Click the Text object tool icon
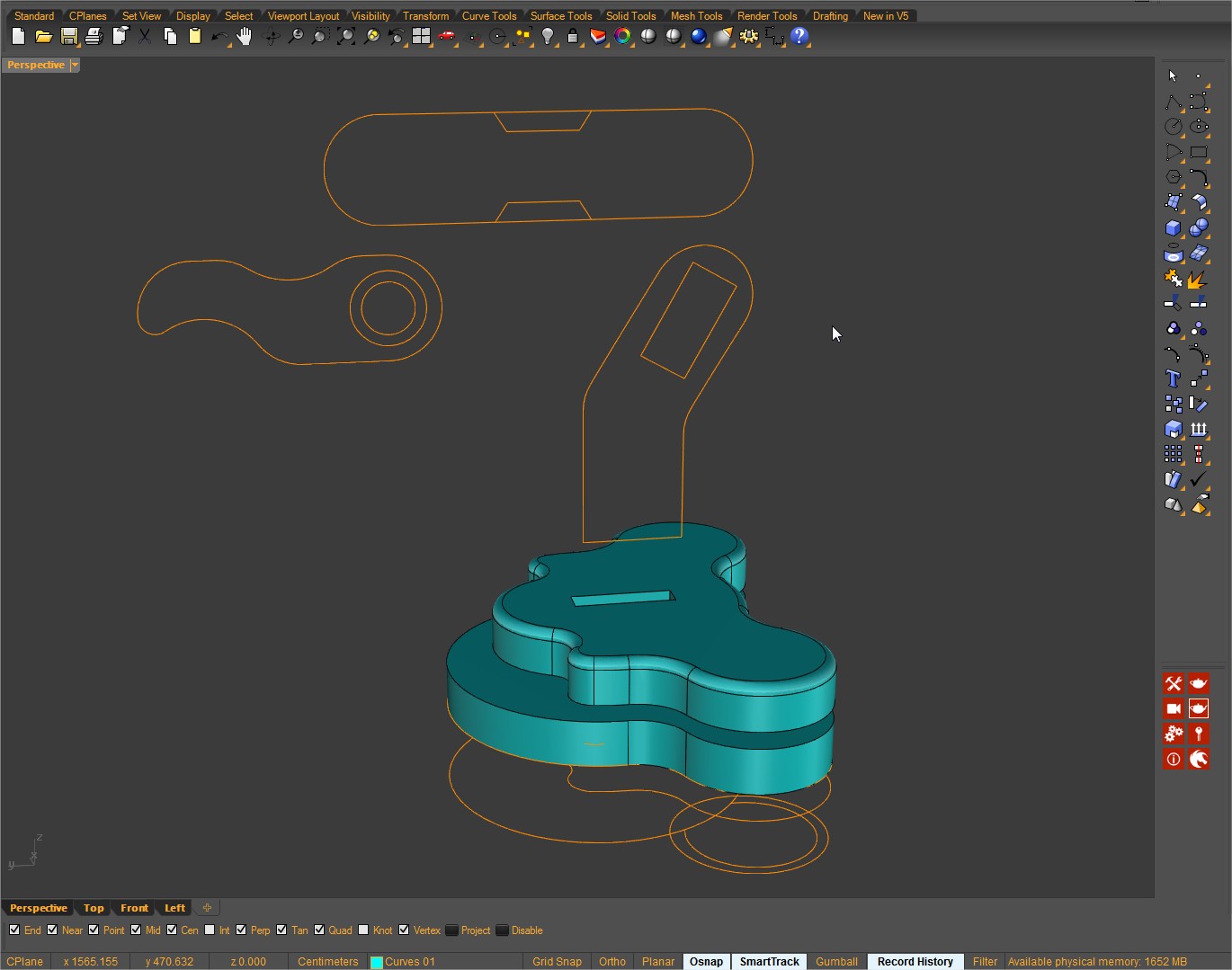This screenshot has height=970, width=1232. click(x=1173, y=379)
